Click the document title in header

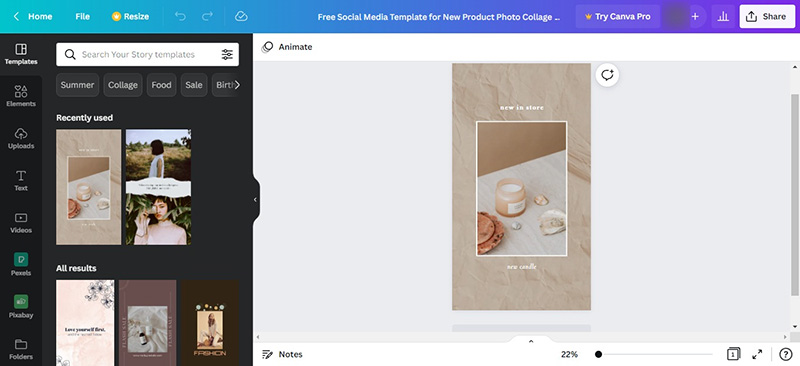click(439, 17)
